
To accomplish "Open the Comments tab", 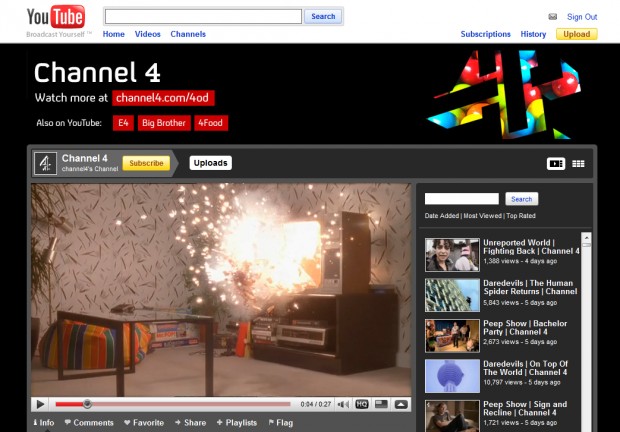I will (x=89, y=423).
